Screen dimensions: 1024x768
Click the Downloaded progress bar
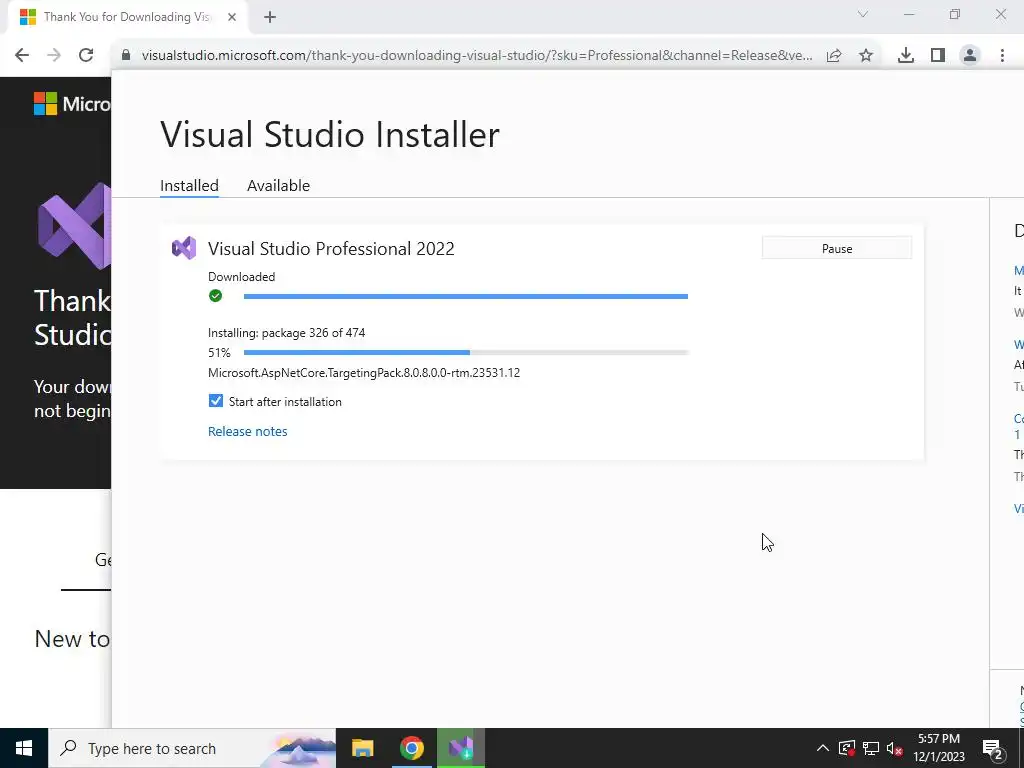click(x=466, y=296)
